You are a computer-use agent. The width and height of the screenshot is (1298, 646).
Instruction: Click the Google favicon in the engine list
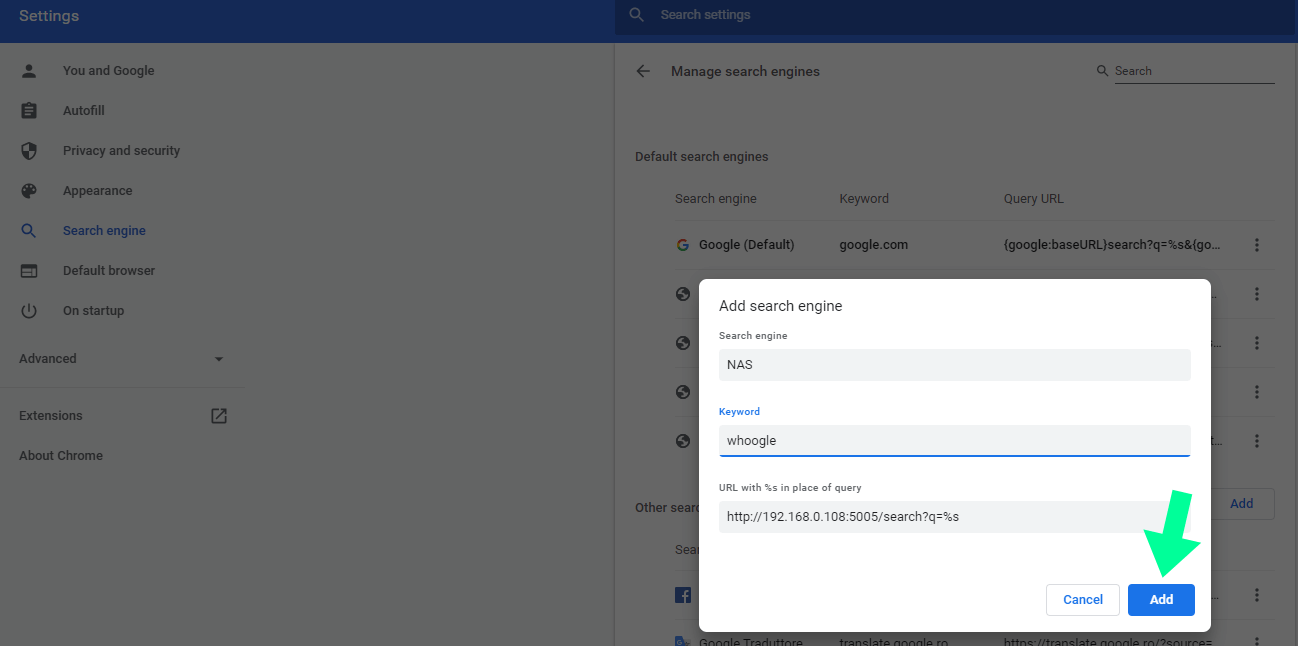pos(683,244)
